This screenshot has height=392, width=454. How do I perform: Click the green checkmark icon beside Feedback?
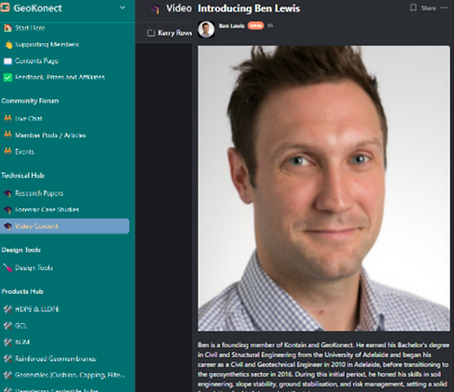tap(8, 77)
